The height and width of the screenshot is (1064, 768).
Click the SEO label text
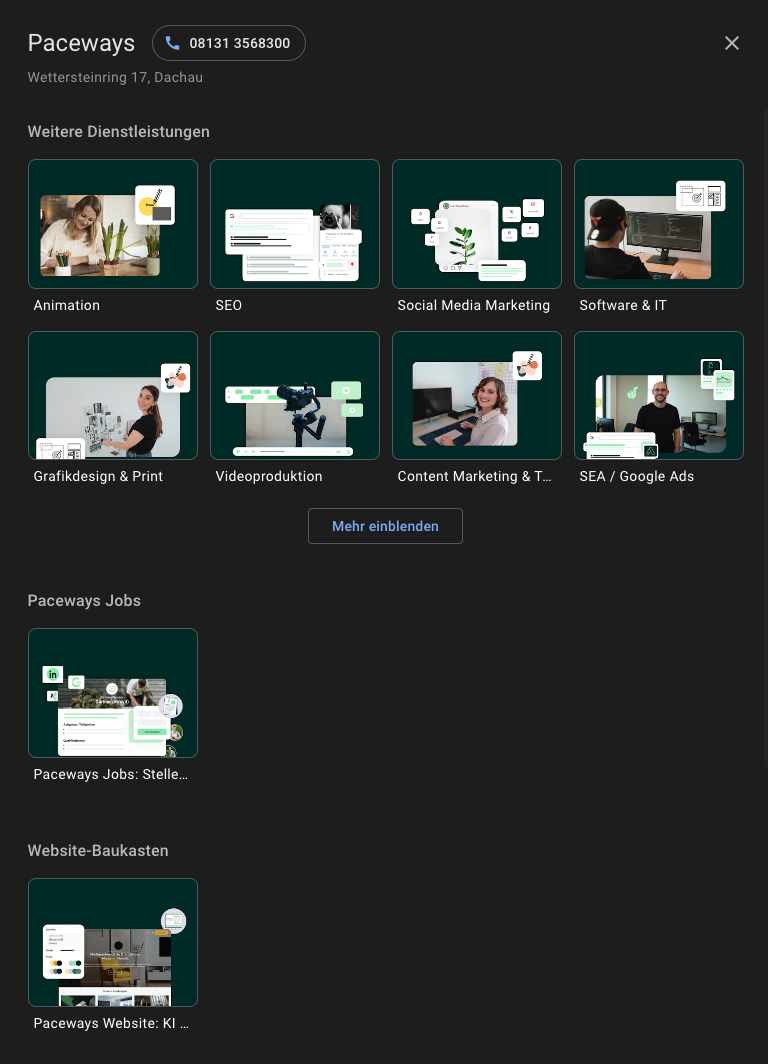229,305
